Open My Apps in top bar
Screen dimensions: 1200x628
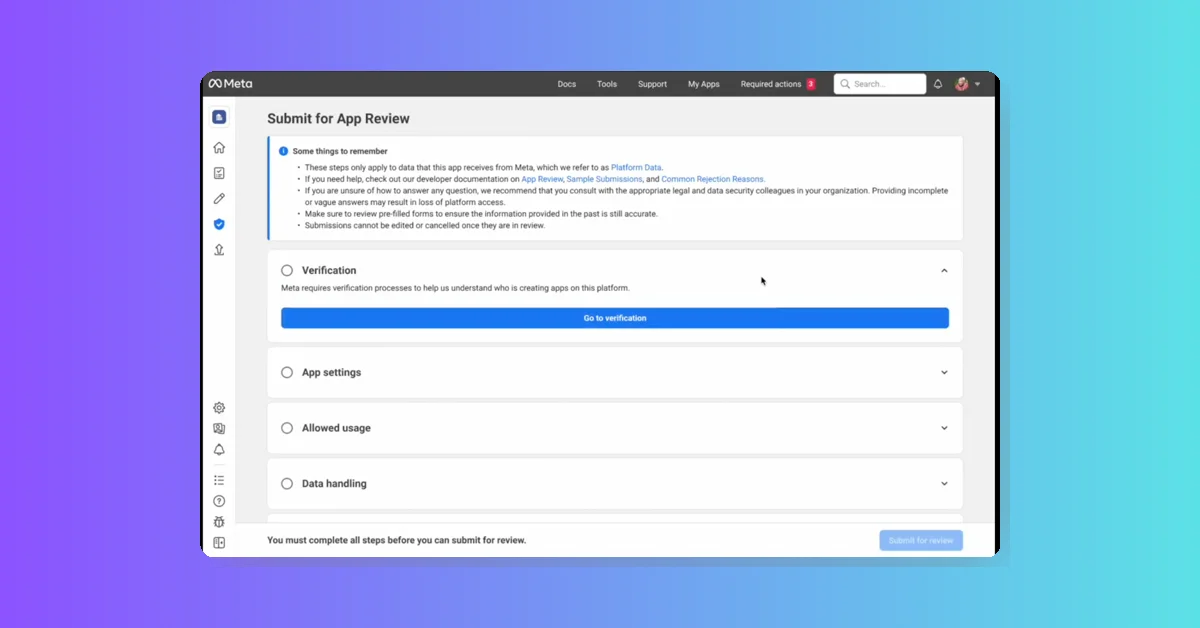704,84
